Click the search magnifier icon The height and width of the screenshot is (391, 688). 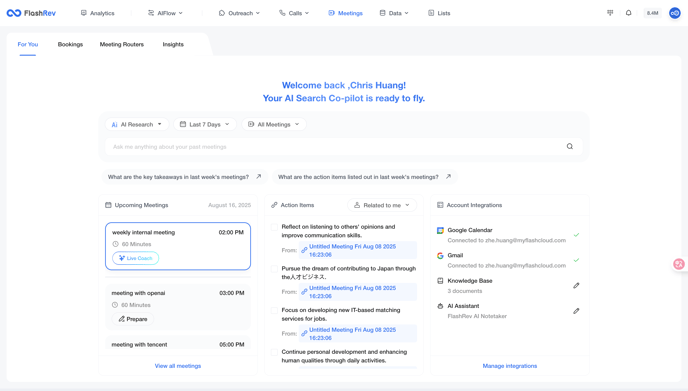[570, 147]
